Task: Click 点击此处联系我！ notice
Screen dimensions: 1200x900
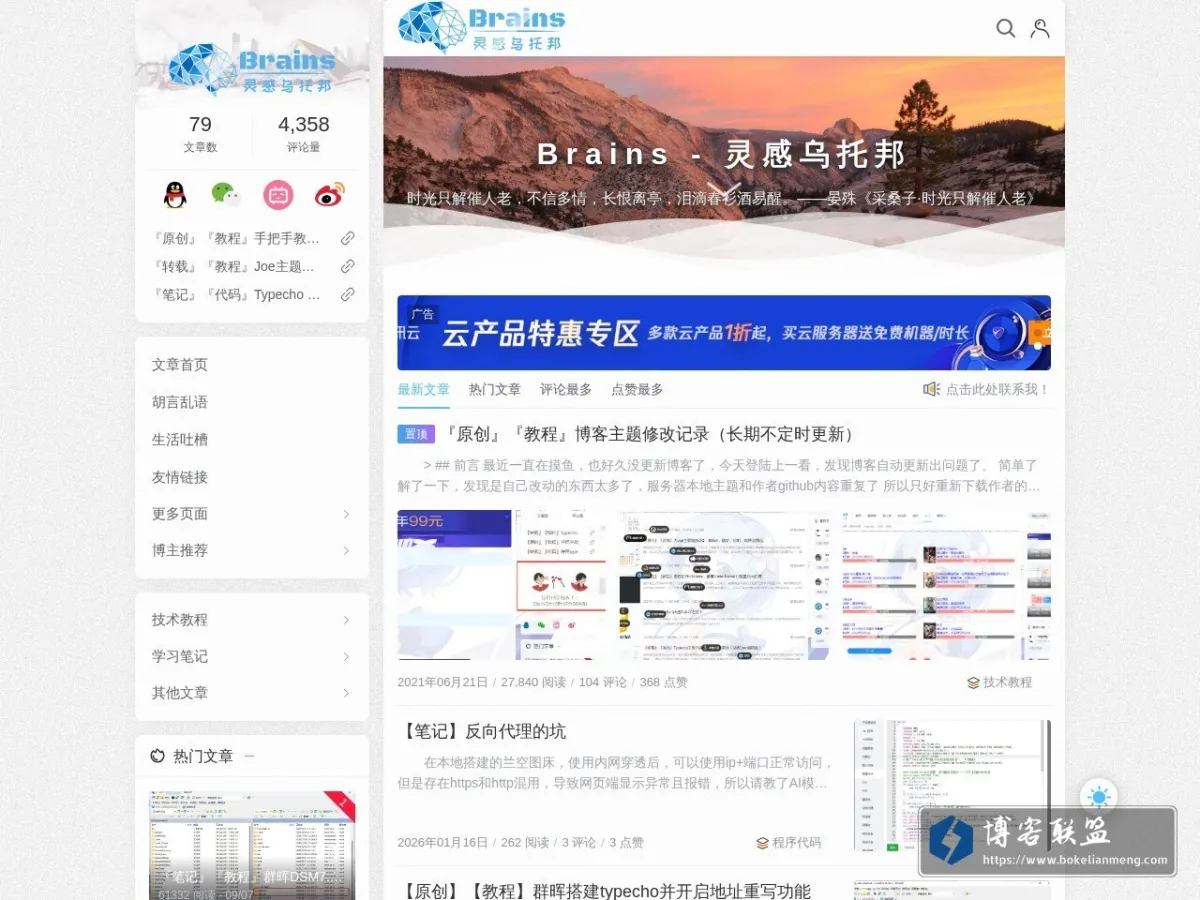Action: click(998, 389)
